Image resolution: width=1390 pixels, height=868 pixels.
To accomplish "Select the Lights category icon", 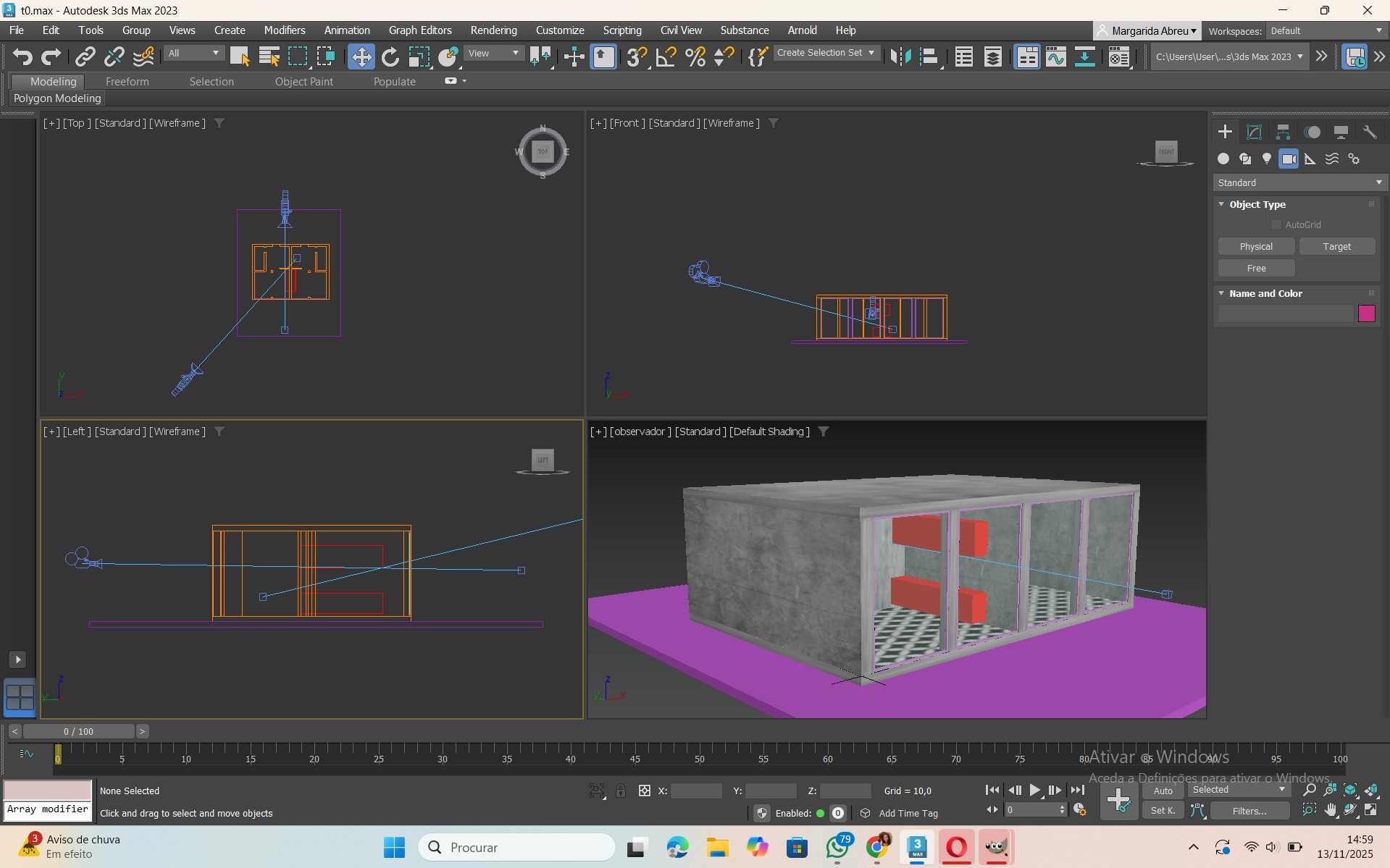I will click(x=1267, y=159).
